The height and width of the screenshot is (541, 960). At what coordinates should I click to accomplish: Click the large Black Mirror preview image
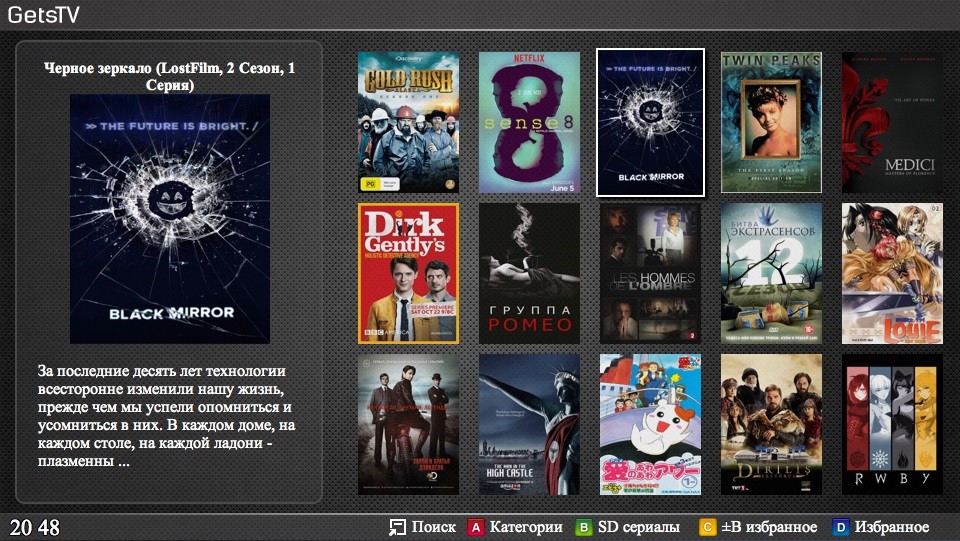coord(170,219)
